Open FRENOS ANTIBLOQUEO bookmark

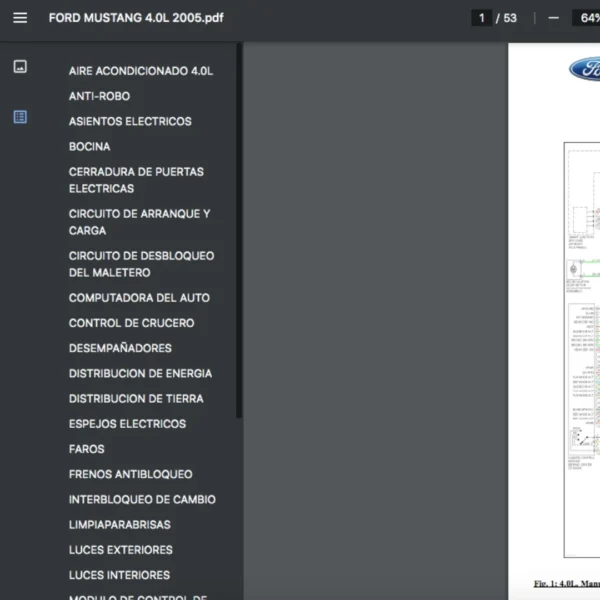click(130, 474)
